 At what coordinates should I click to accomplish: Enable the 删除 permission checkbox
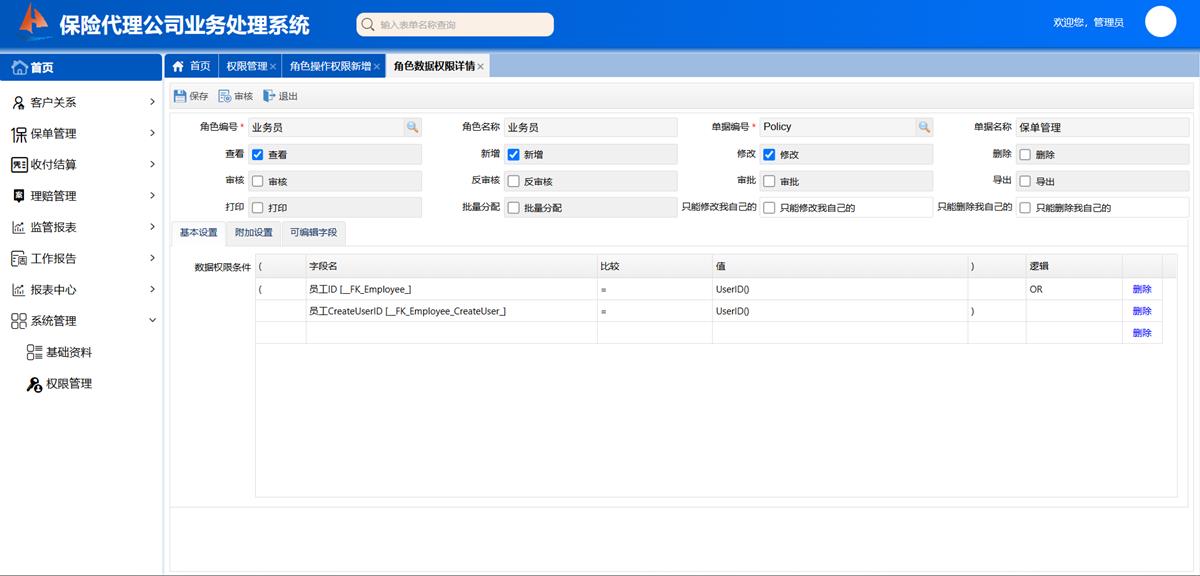tap(1025, 155)
